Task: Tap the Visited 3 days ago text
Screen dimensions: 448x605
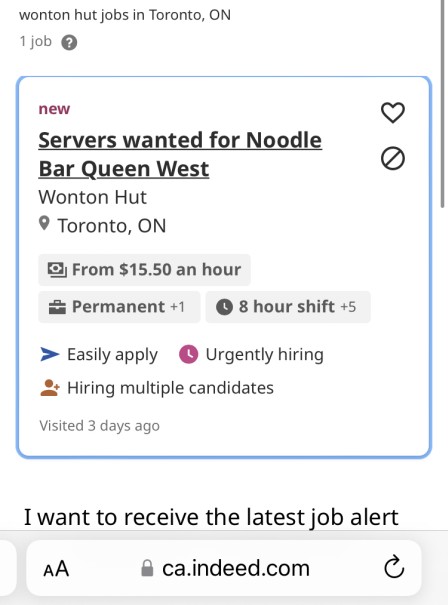Action: [x=100, y=426]
